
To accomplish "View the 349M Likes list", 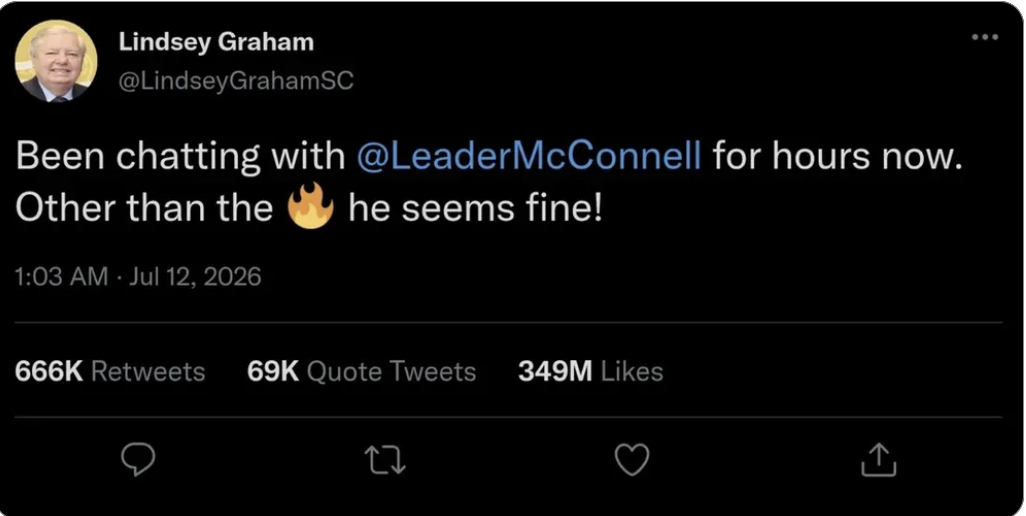I will (590, 371).
